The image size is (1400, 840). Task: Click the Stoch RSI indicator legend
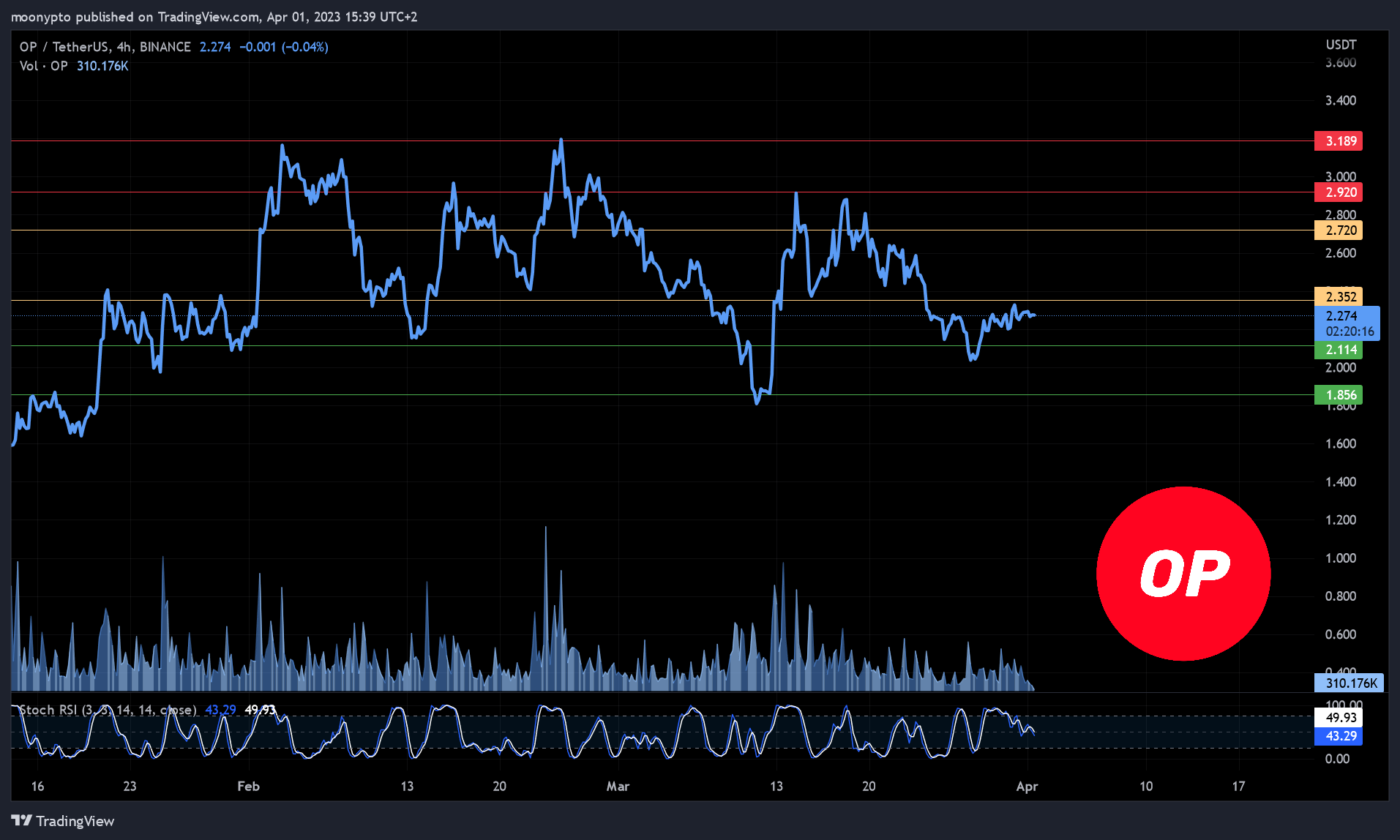click(x=107, y=710)
